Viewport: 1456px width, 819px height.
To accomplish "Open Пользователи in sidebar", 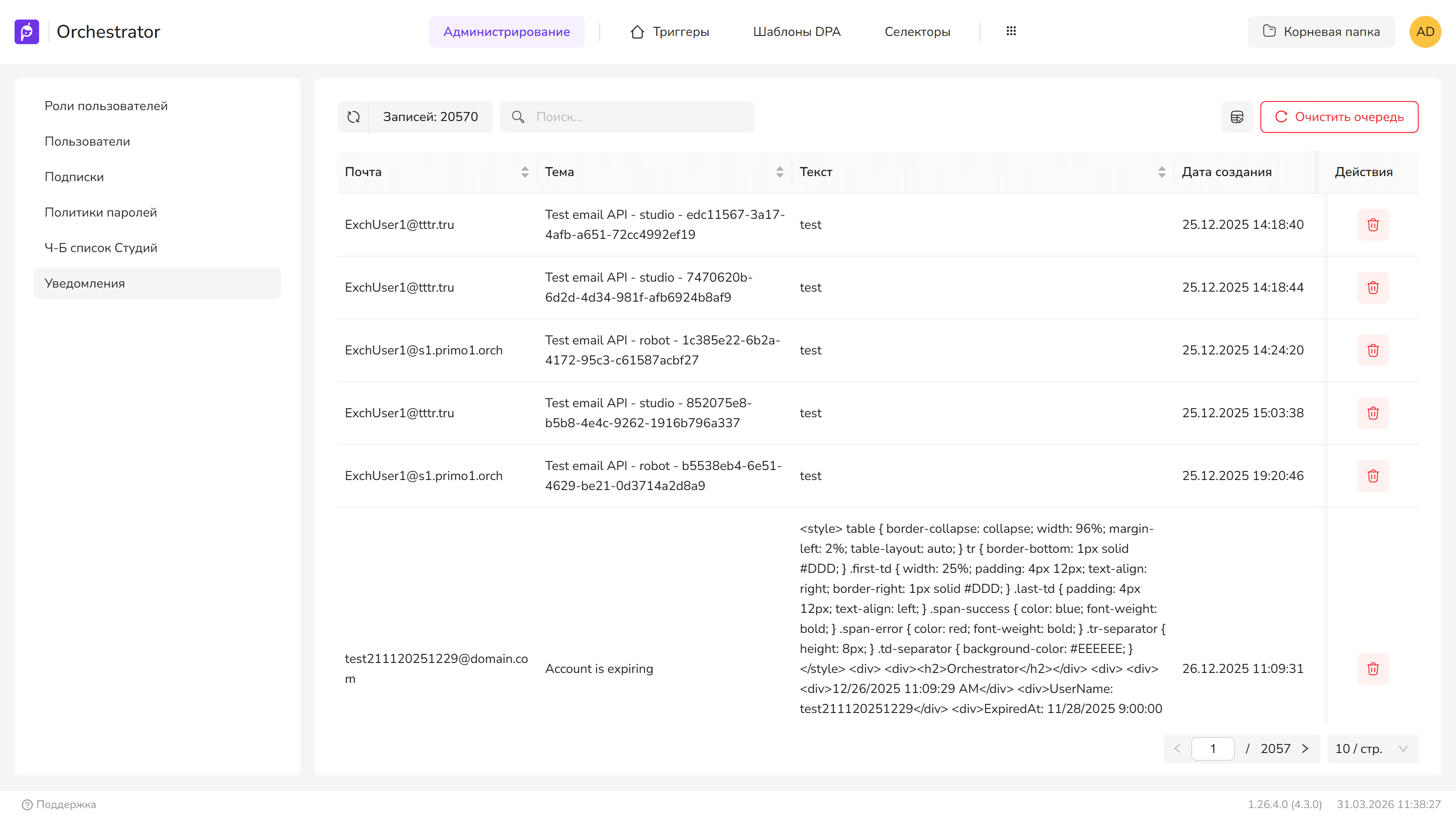I will pyautogui.click(x=157, y=142).
